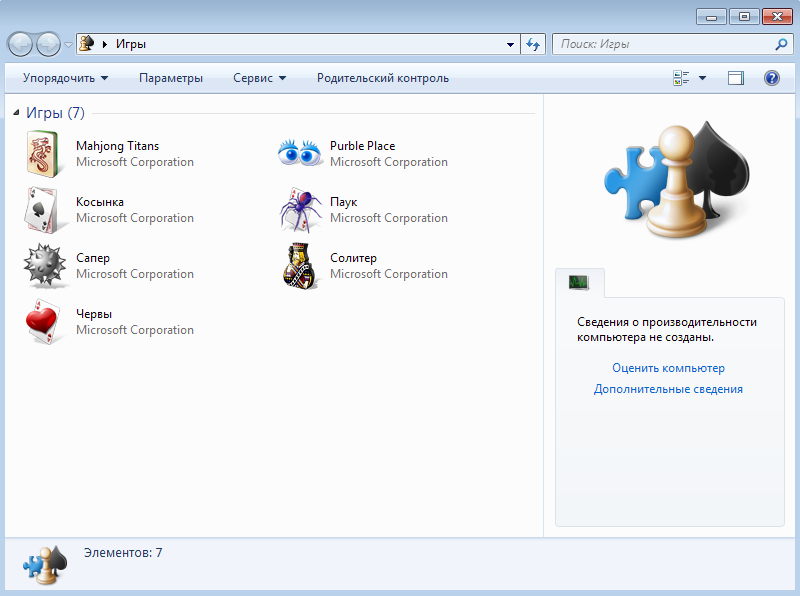The image size is (800, 596).
Task: Toggle the preview pane button
Action: tap(736, 78)
